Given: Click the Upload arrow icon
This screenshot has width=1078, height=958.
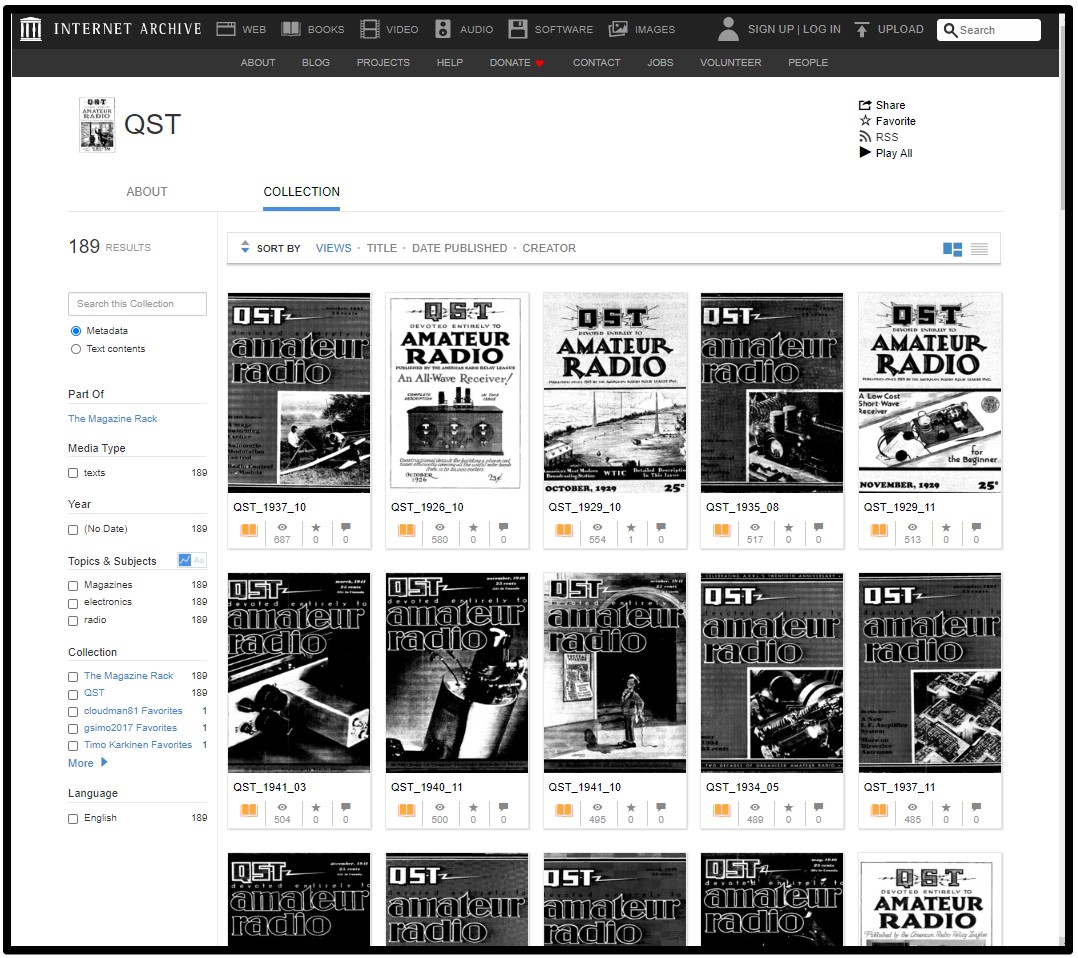Looking at the screenshot, I should [x=861, y=29].
